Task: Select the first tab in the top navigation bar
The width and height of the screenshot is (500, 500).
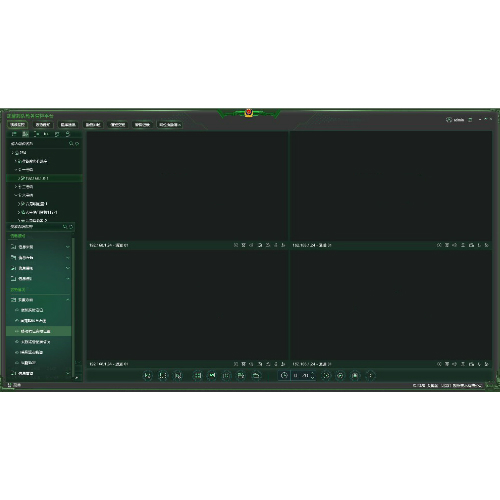Action: (18, 125)
